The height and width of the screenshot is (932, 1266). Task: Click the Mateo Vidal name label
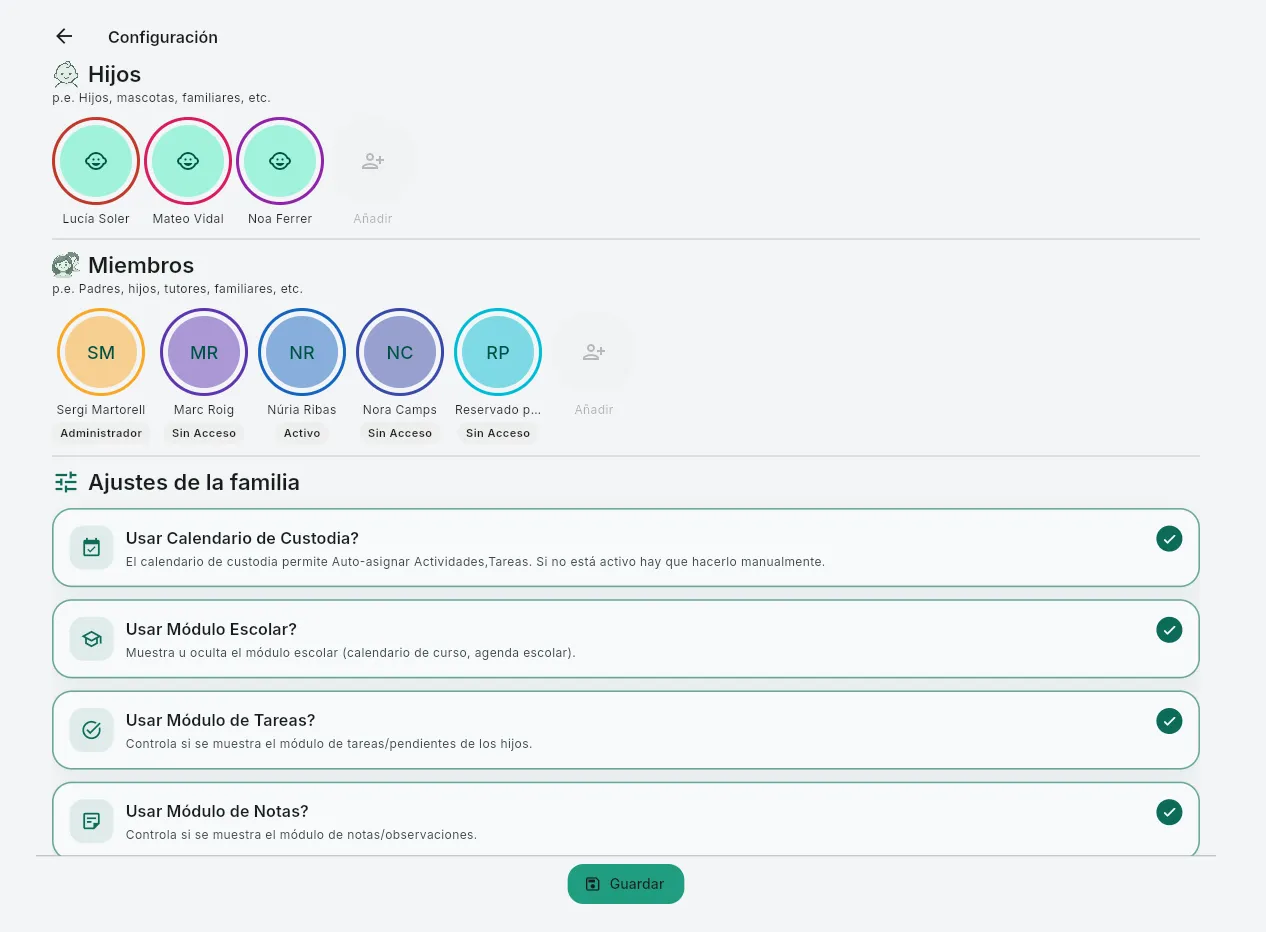[x=188, y=219]
